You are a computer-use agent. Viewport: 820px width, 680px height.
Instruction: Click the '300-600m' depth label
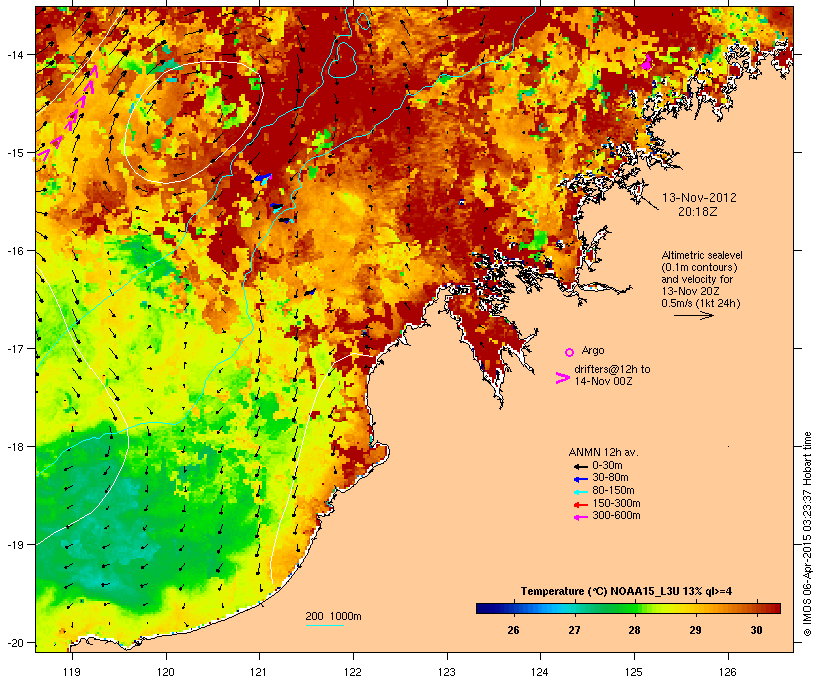tap(616, 516)
